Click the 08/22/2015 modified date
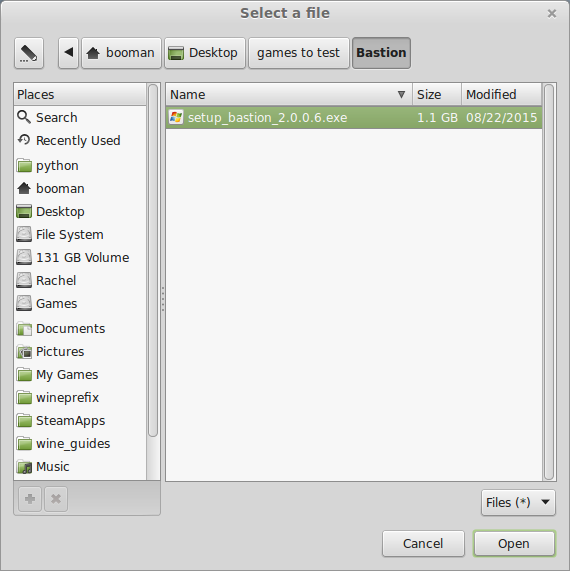 502,118
